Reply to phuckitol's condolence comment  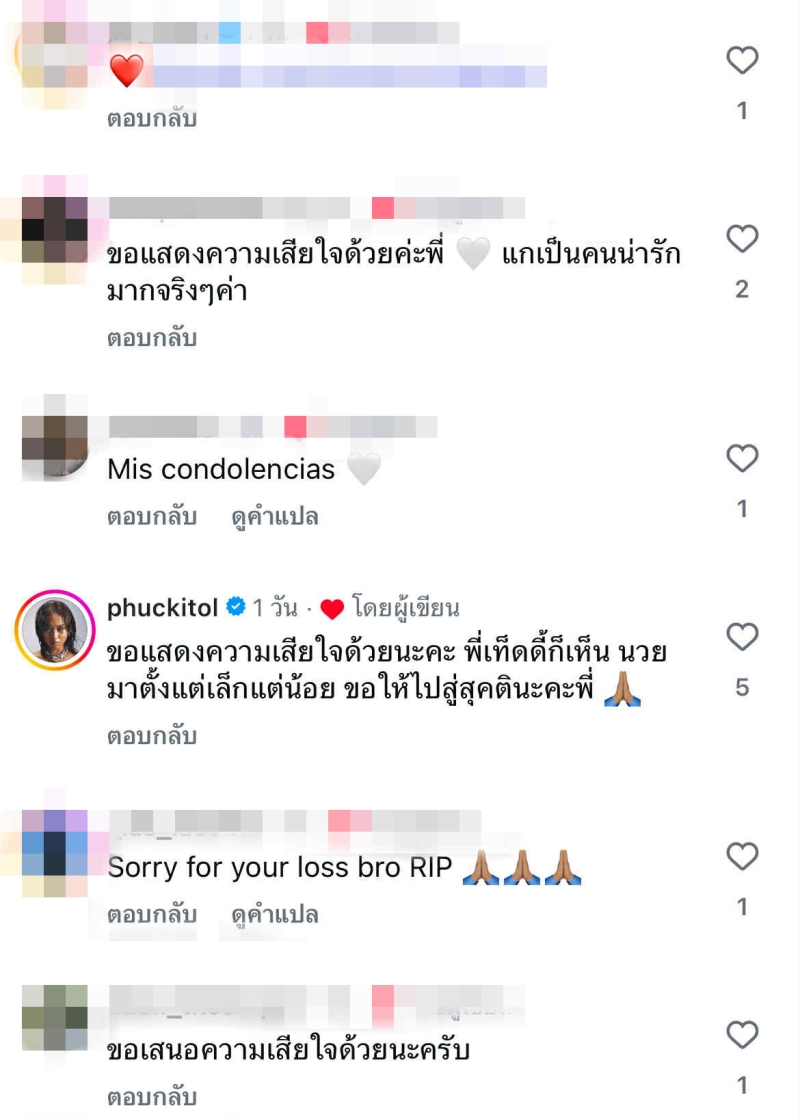tap(152, 736)
